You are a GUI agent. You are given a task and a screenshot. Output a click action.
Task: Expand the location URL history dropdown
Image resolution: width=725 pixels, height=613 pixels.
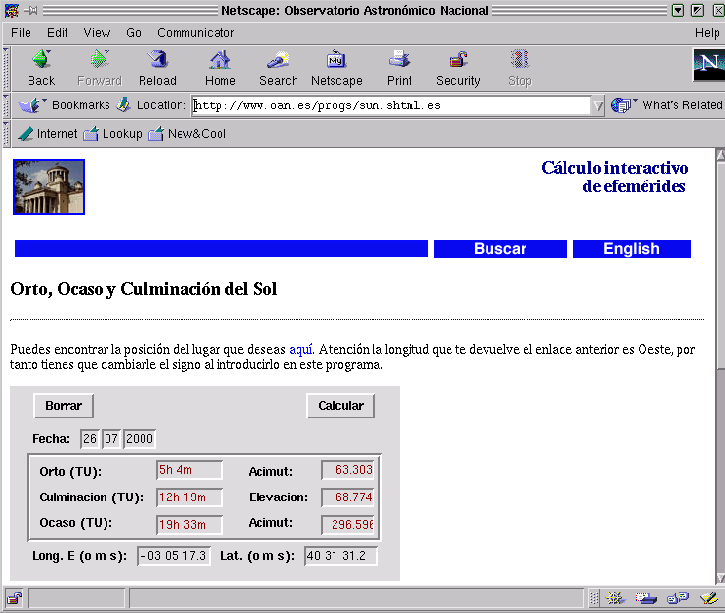598,105
